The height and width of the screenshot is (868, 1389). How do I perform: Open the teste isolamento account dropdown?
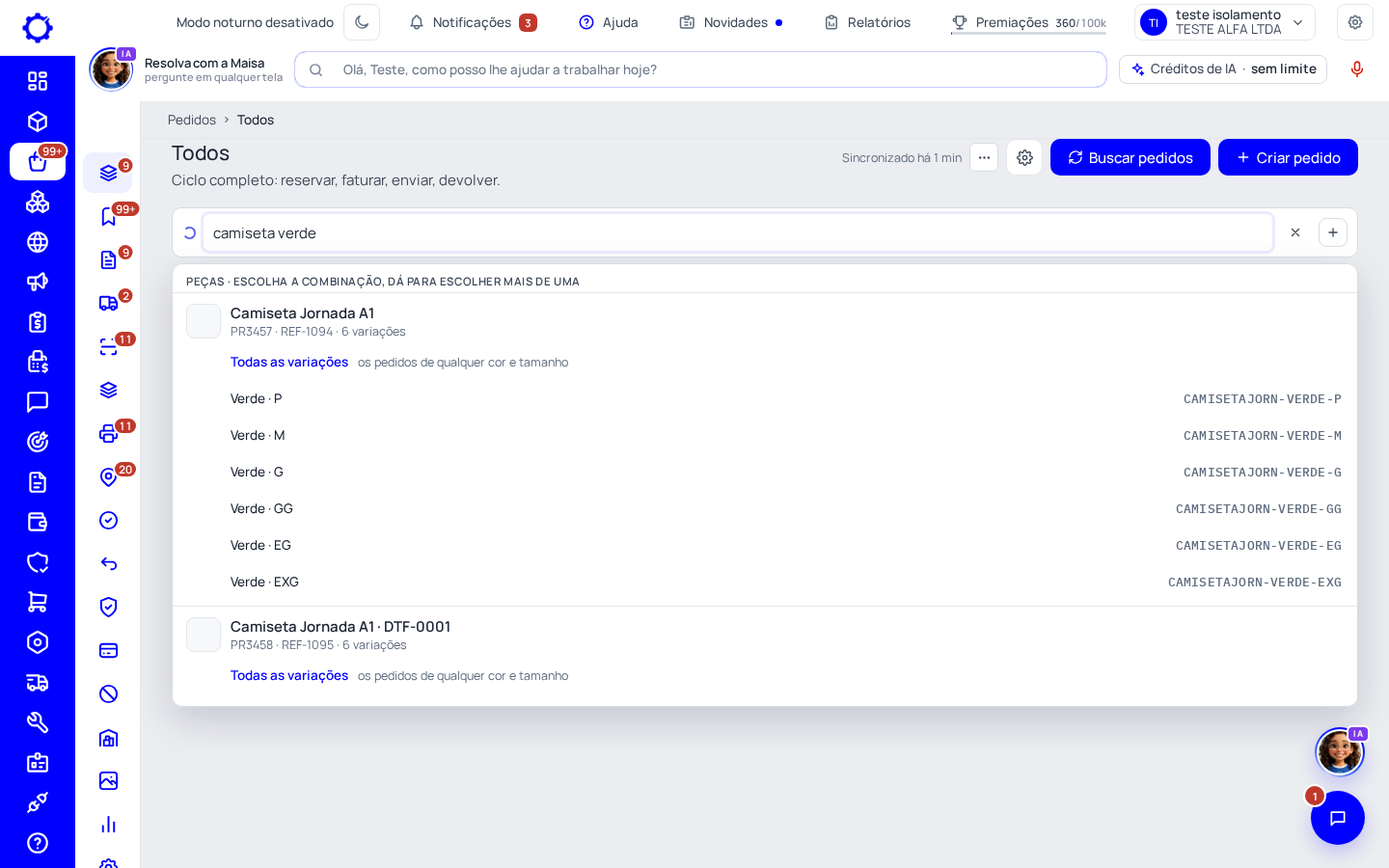click(1225, 22)
